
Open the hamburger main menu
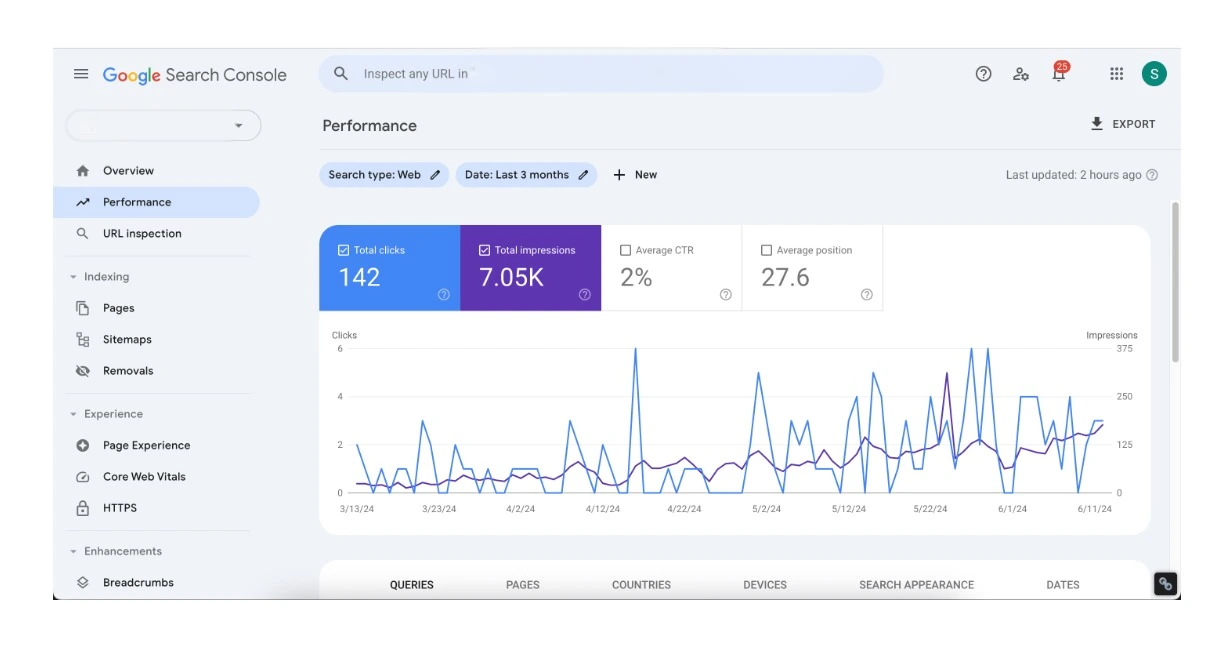(81, 75)
